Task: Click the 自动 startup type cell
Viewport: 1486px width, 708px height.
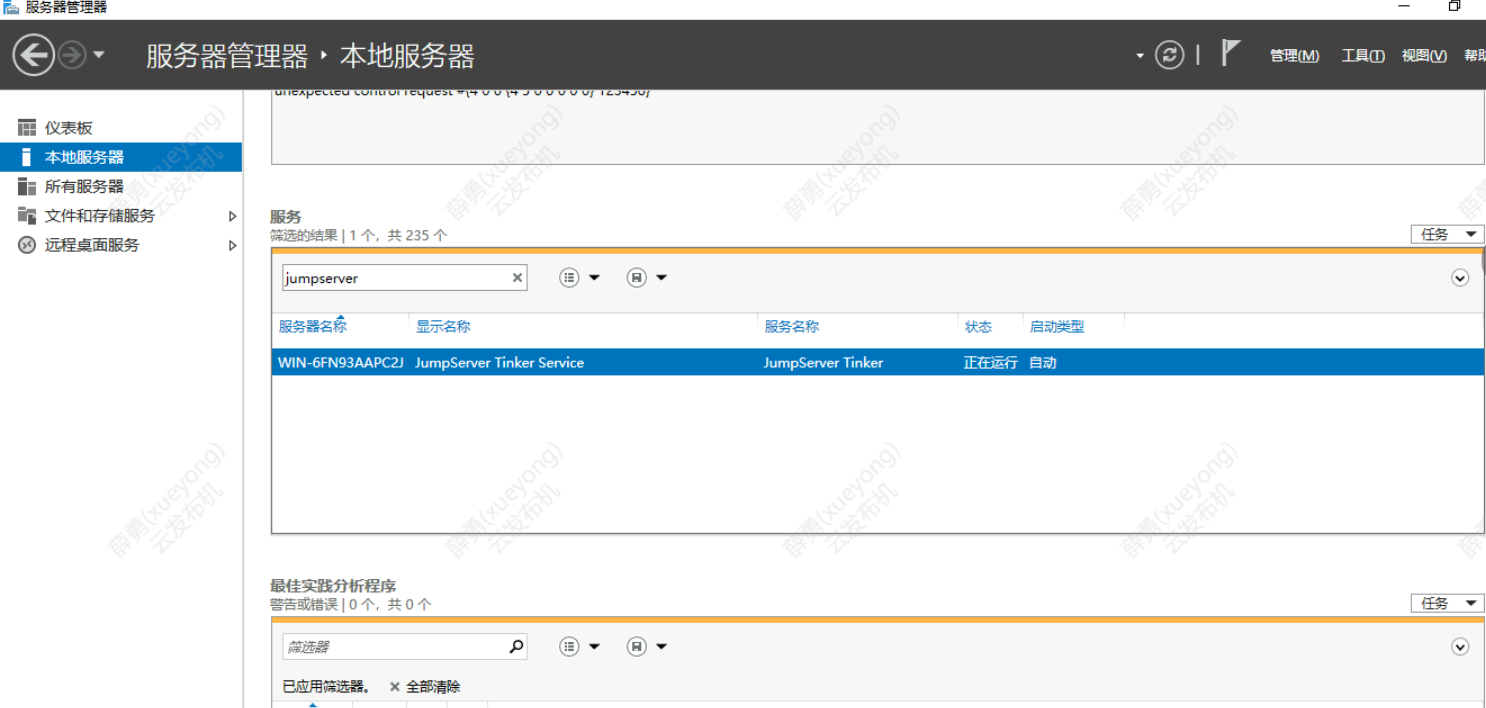Action: coord(1043,363)
